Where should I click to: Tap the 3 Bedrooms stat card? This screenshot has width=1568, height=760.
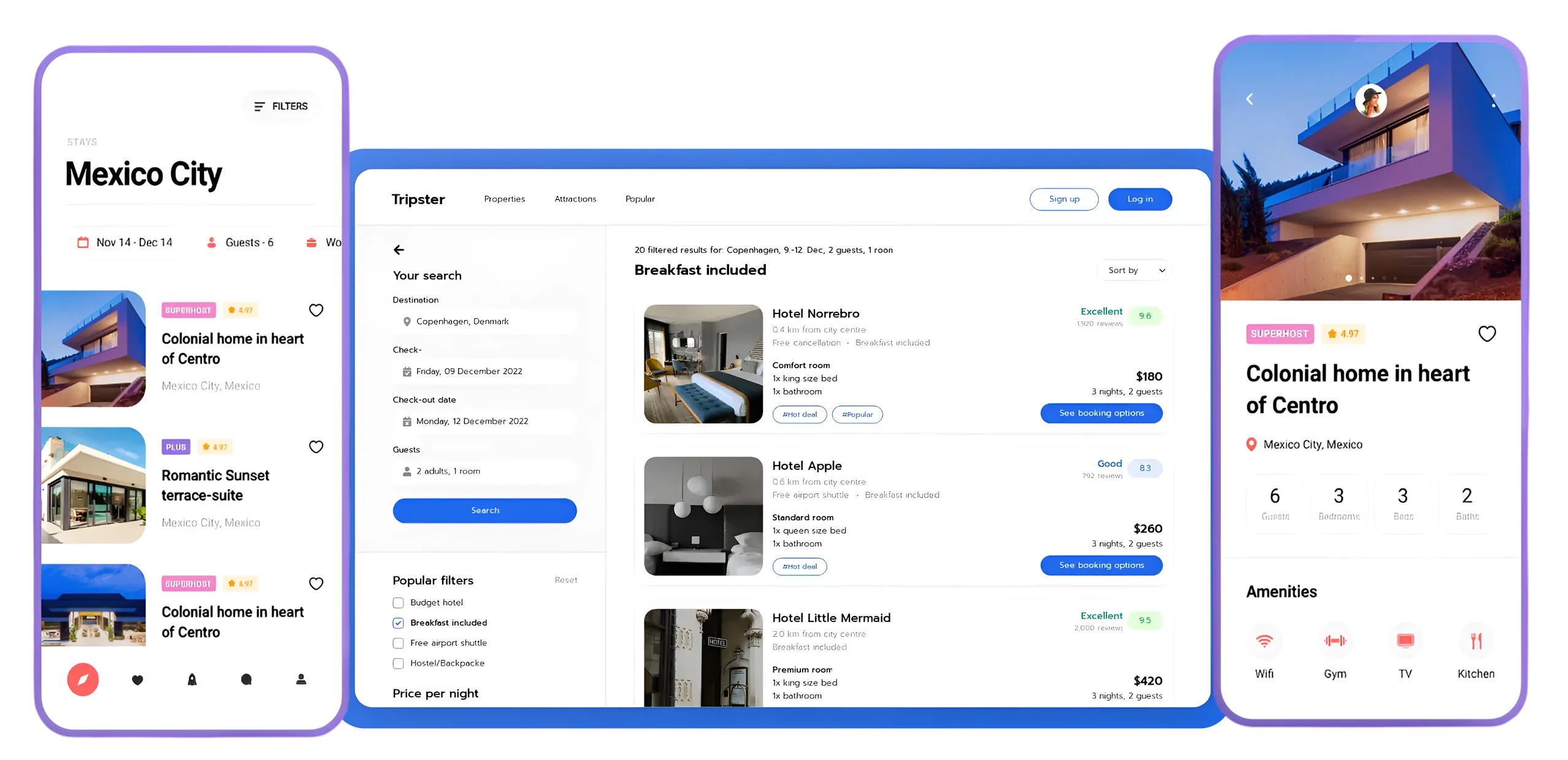click(1339, 504)
